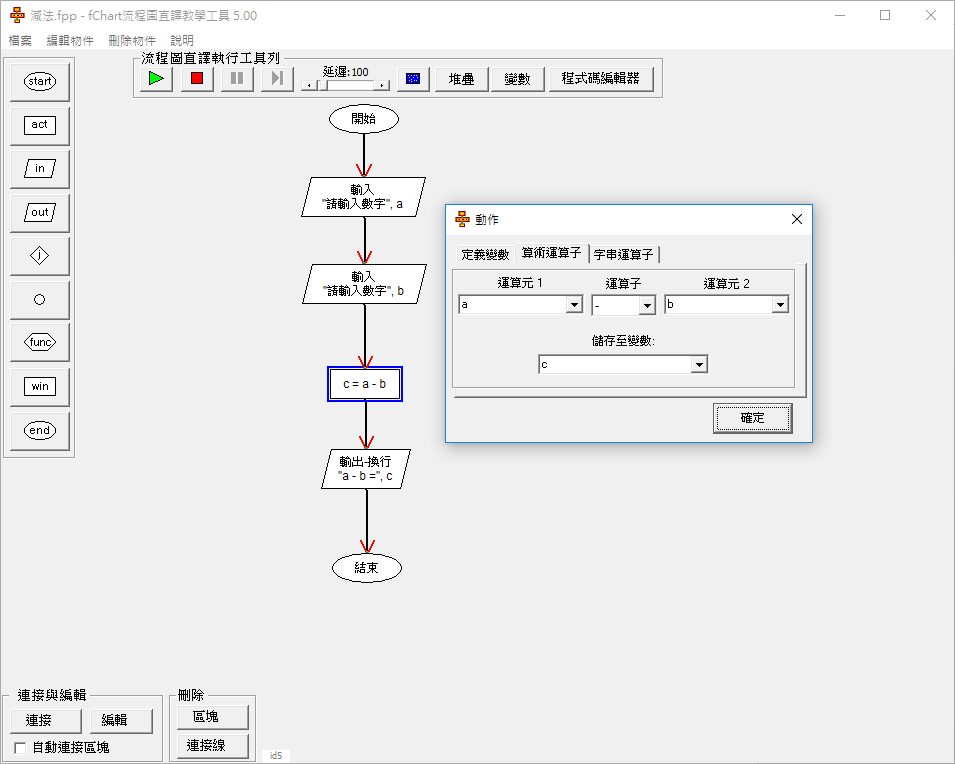The image size is (955, 764).
Task: Open the 運算子 operator dropdown
Action: coord(647,305)
